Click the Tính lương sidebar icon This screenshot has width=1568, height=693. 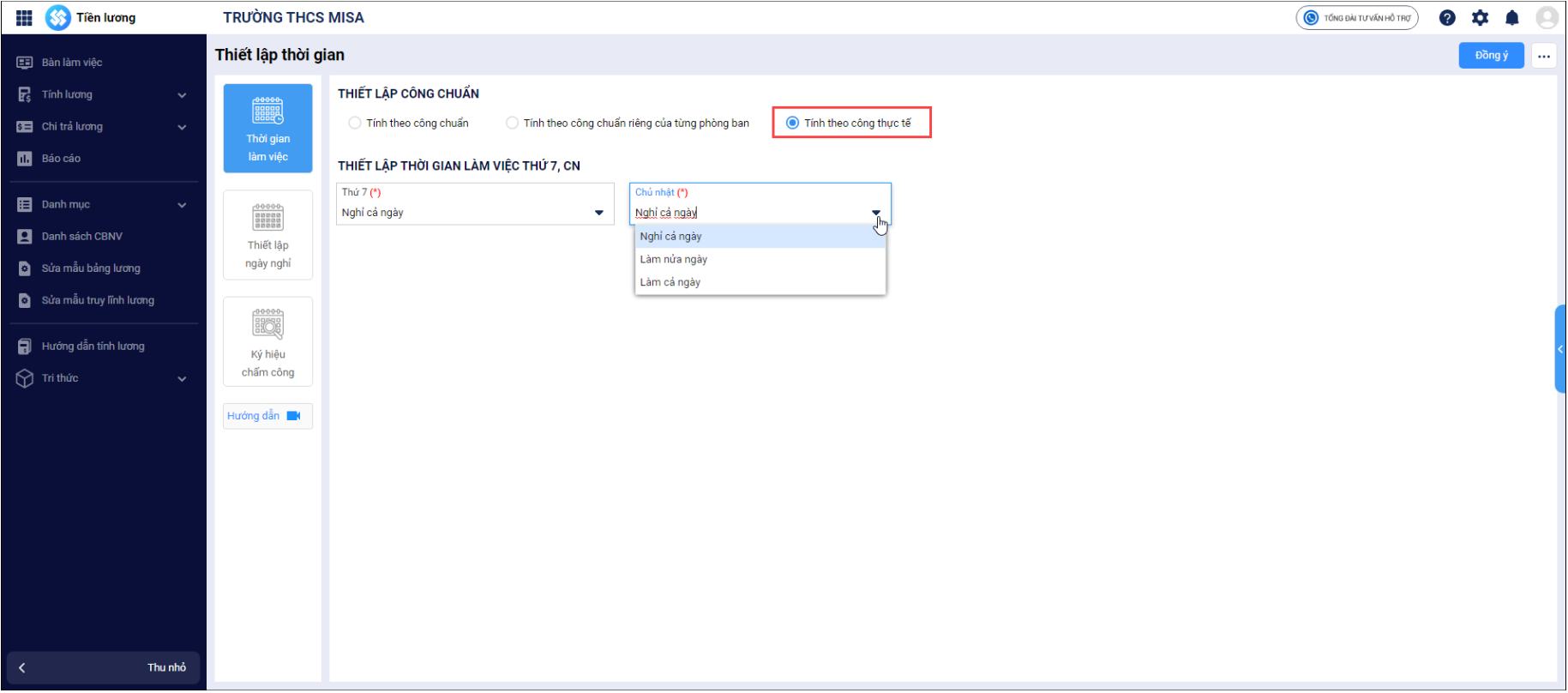[x=25, y=94]
